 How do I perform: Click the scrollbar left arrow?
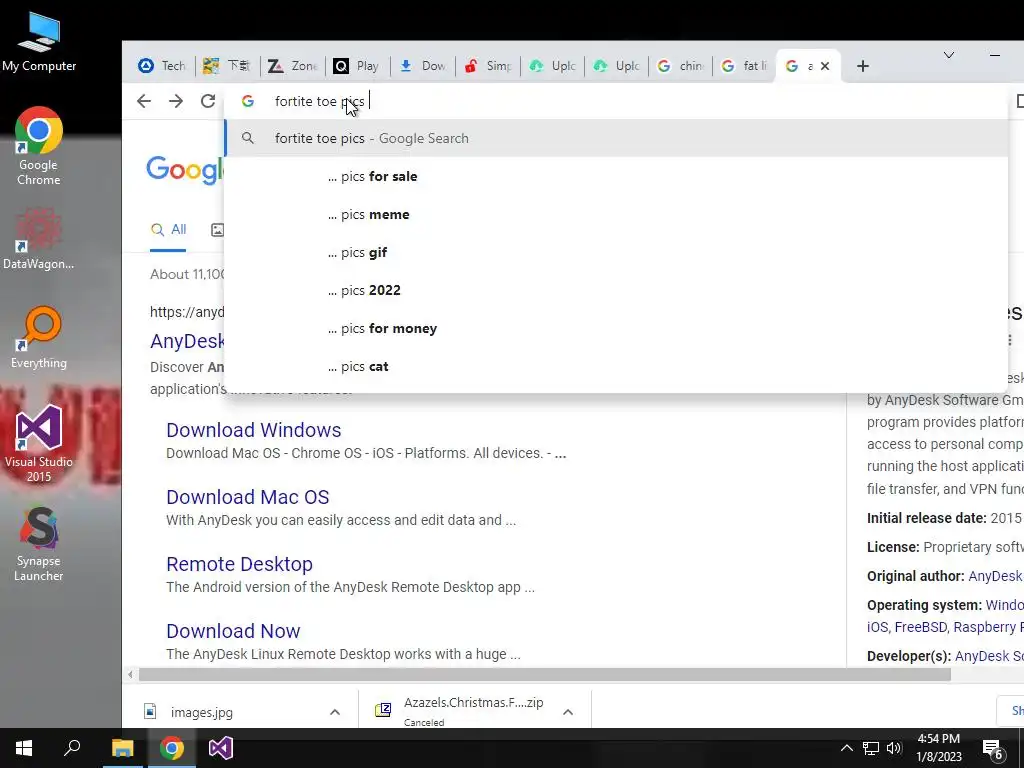coord(130,675)
